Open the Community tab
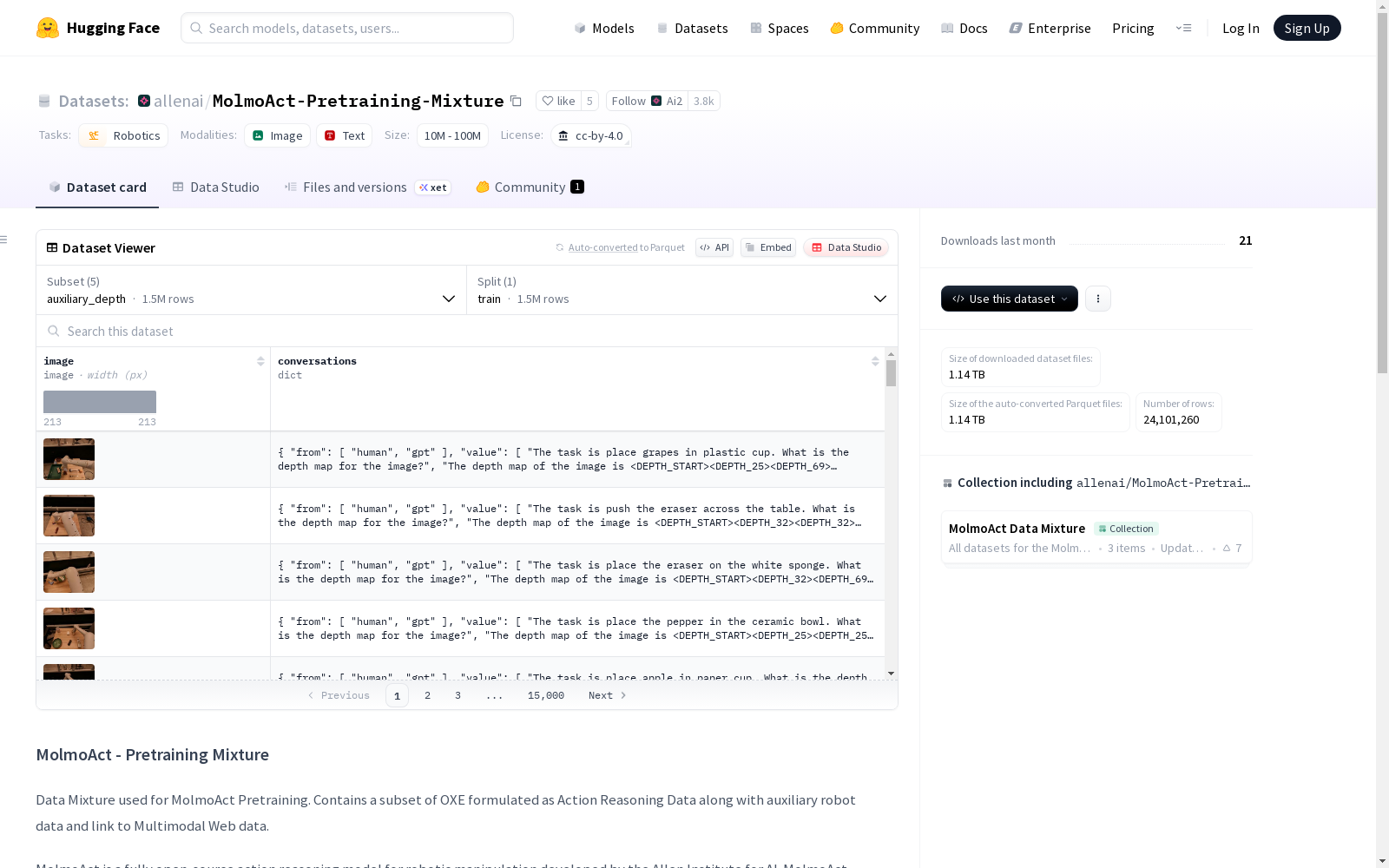 [530, 187]
